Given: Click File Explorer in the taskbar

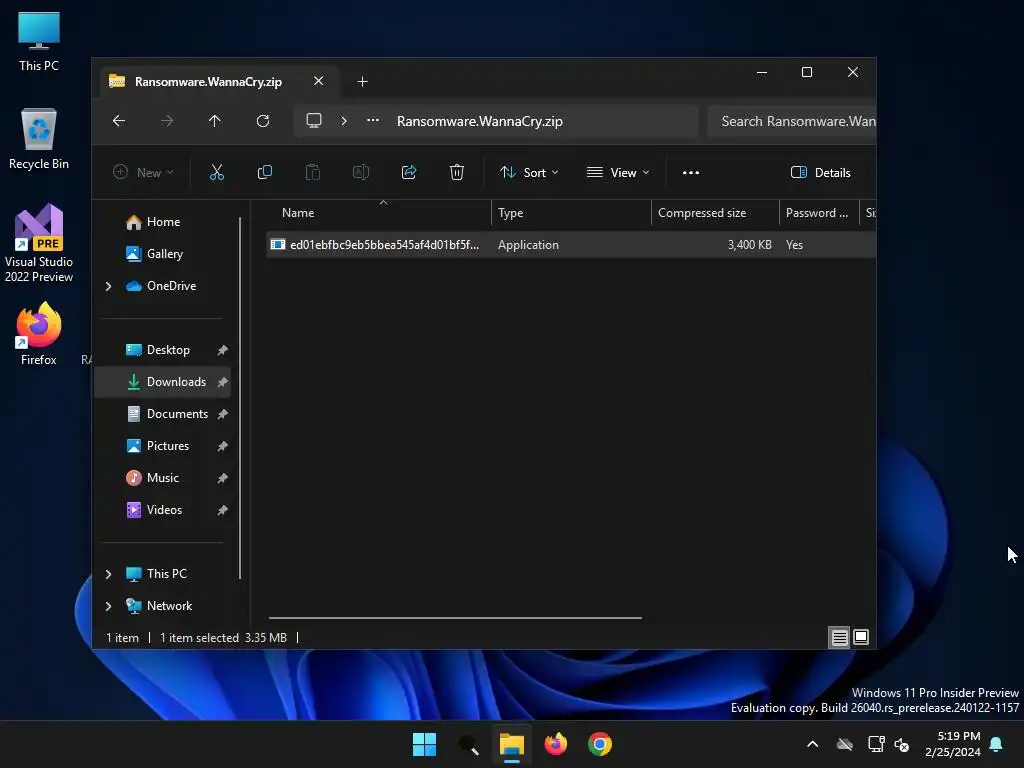Looking at the screenshot, I should [512, 744].
